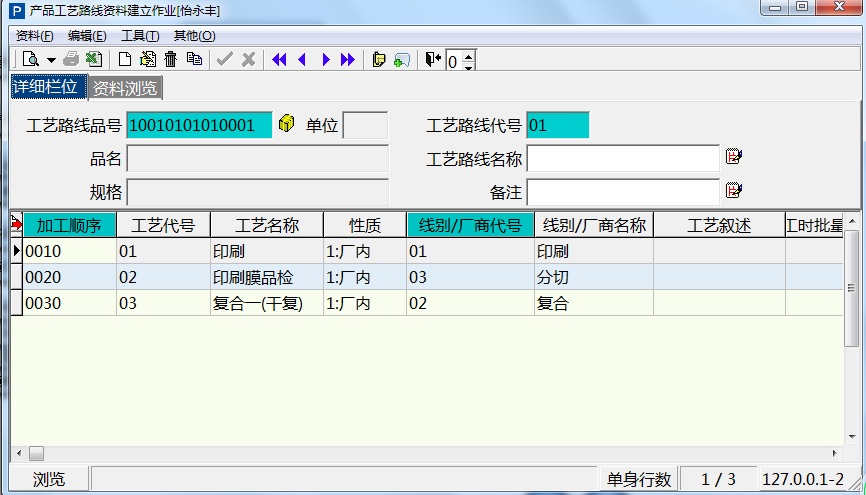The width and height of the screenshot is (866, 495).
Task: Open the 其他(O) menu
Action: (194, 36)
